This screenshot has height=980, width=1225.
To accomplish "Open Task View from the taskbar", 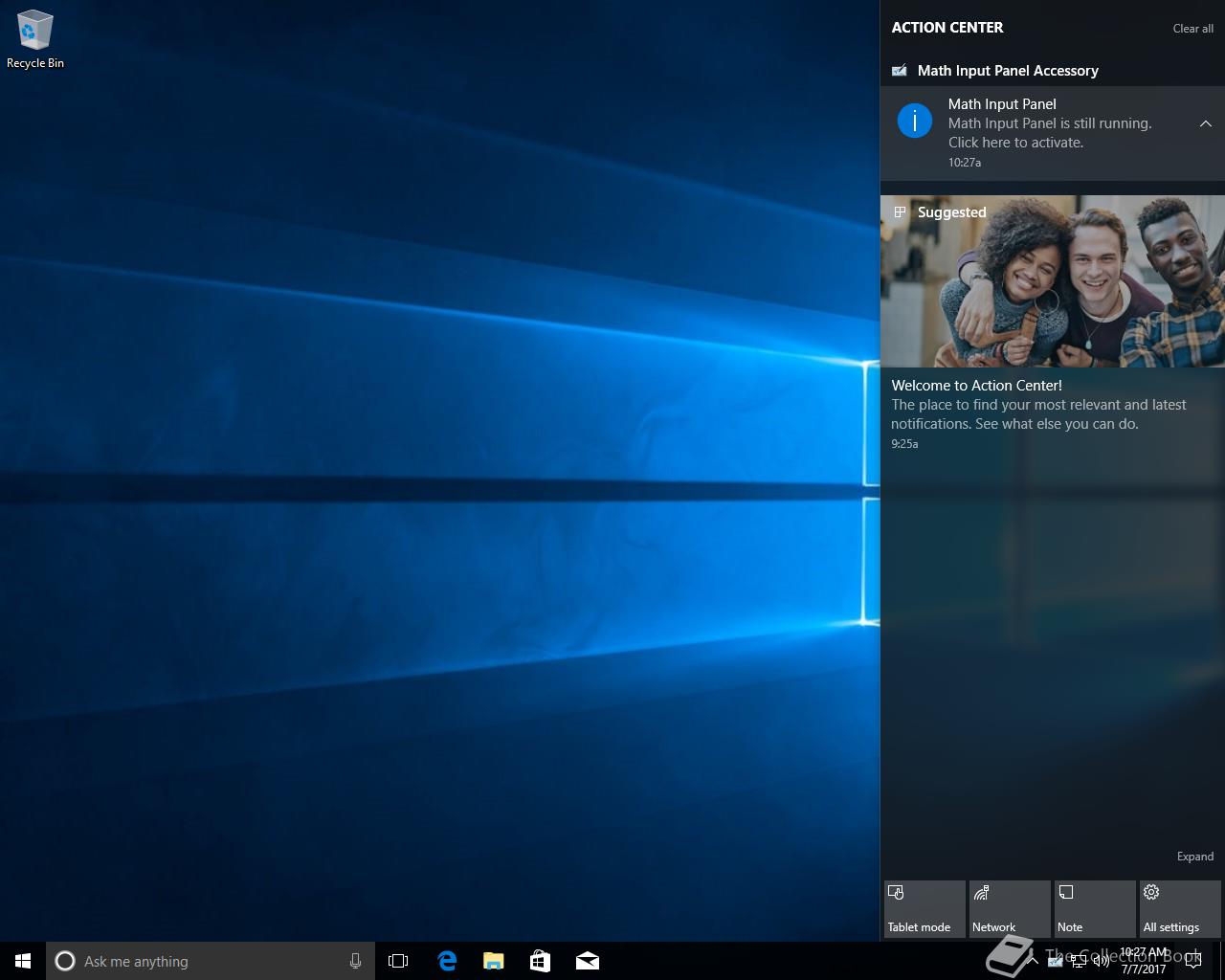I will tap(398, 961).
